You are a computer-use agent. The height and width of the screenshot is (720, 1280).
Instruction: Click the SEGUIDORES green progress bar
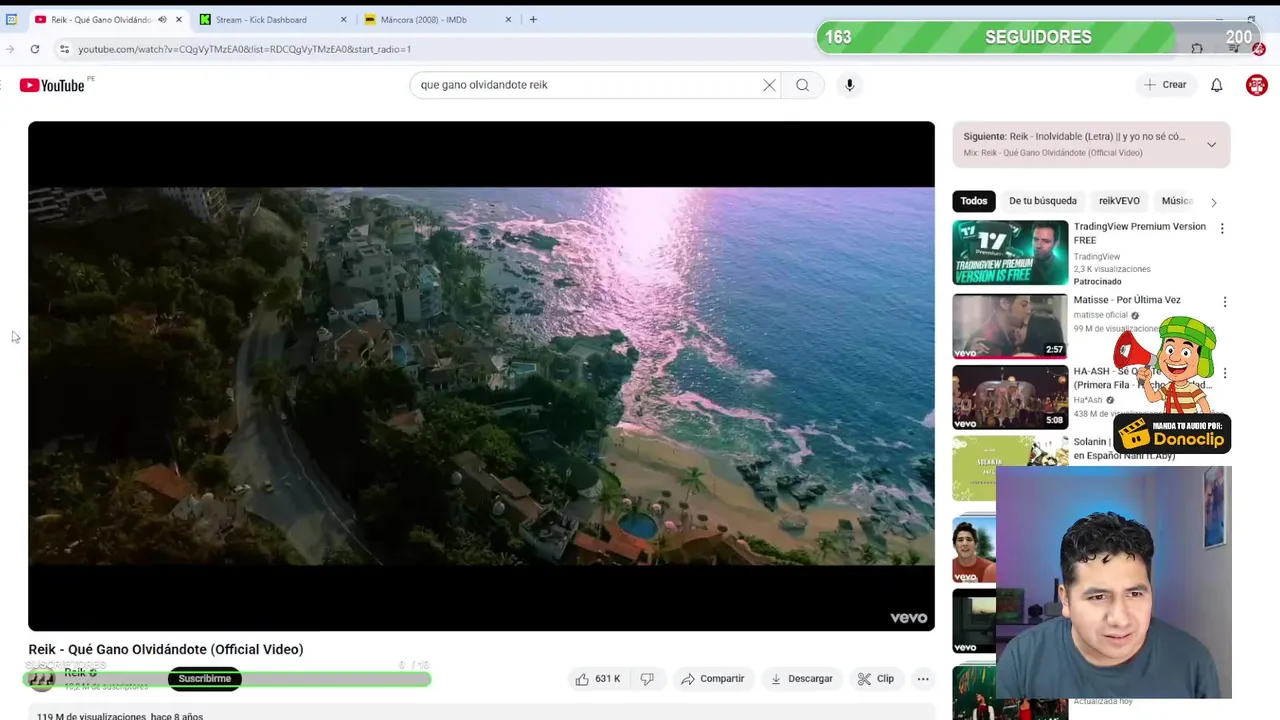[x=1038, y=37]
